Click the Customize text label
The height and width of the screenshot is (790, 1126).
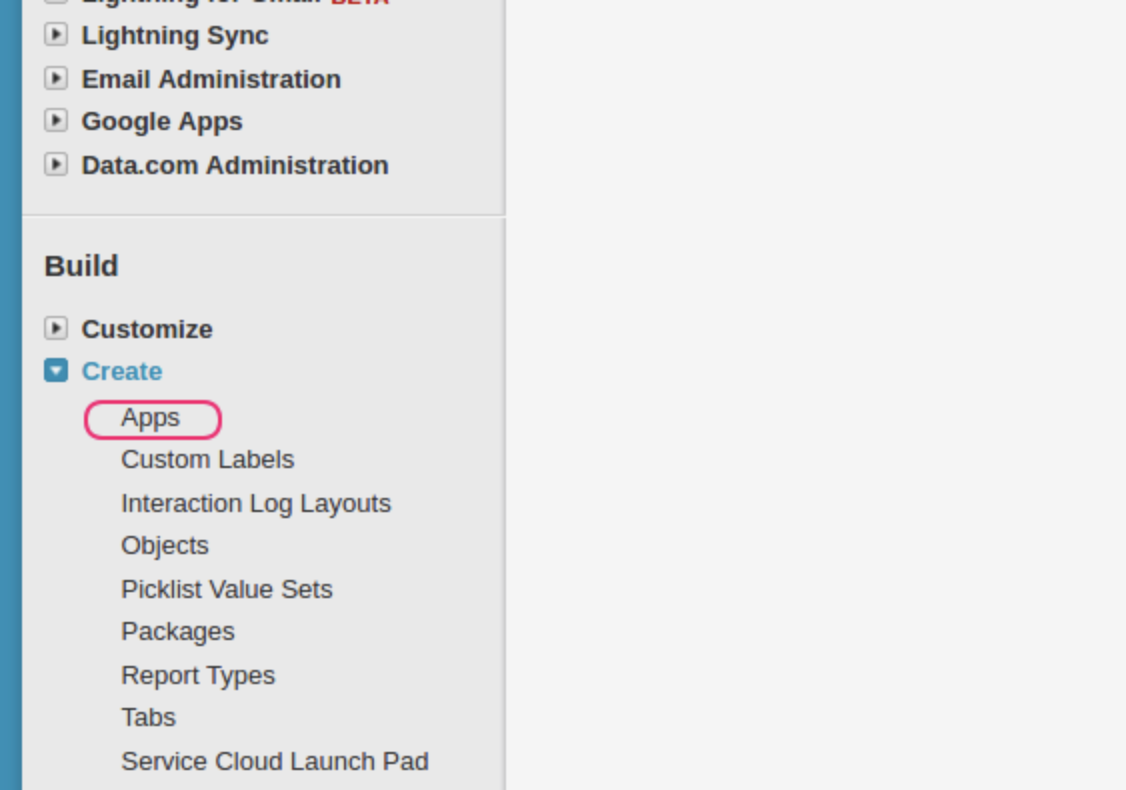(x=147, y=329)
